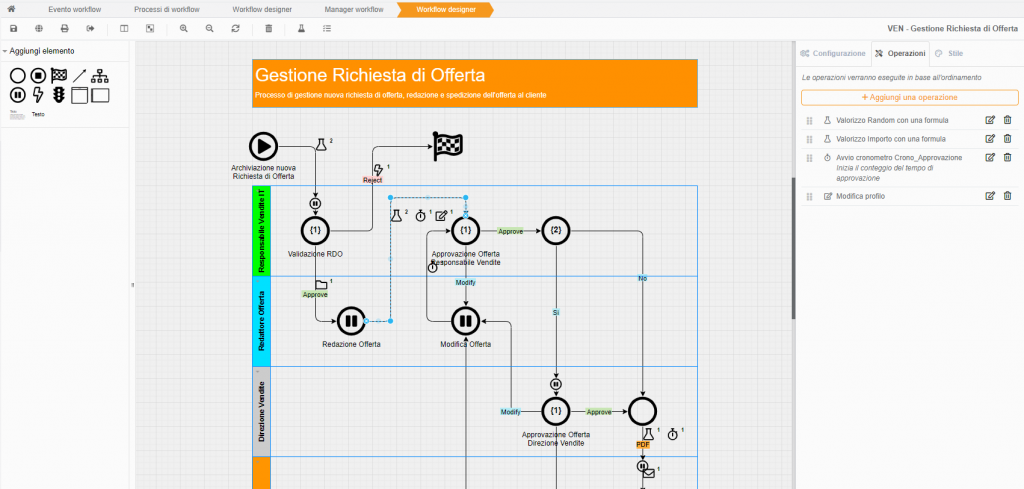Click the trash icon in the top toolbar
The height and width of the screenshot is (489, 1024).
268,29
